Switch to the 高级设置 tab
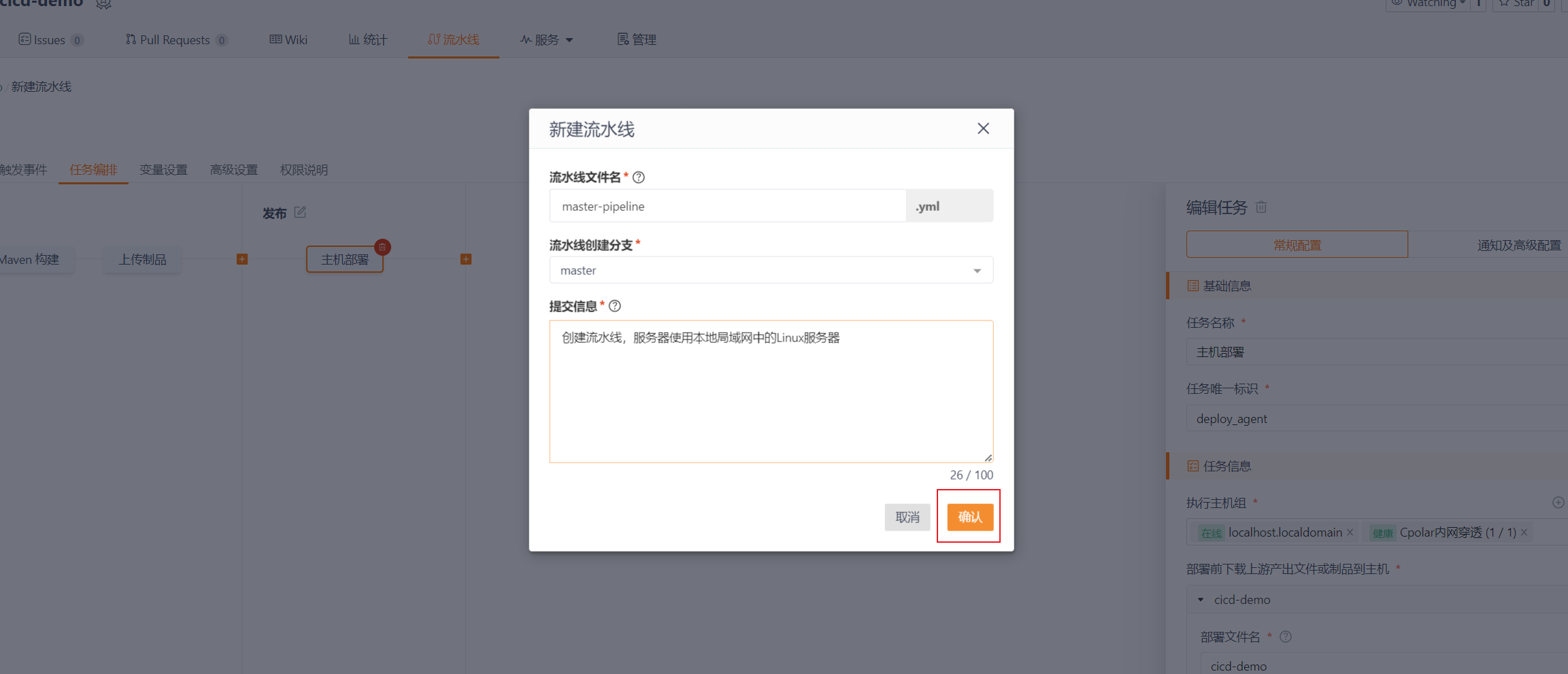Image resolution: width=1568 pixels, height=674 pixels. tap(233, 169)
